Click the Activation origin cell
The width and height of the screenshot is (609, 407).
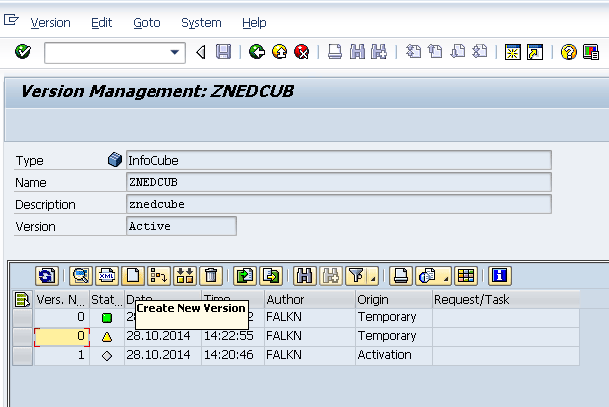393,356
